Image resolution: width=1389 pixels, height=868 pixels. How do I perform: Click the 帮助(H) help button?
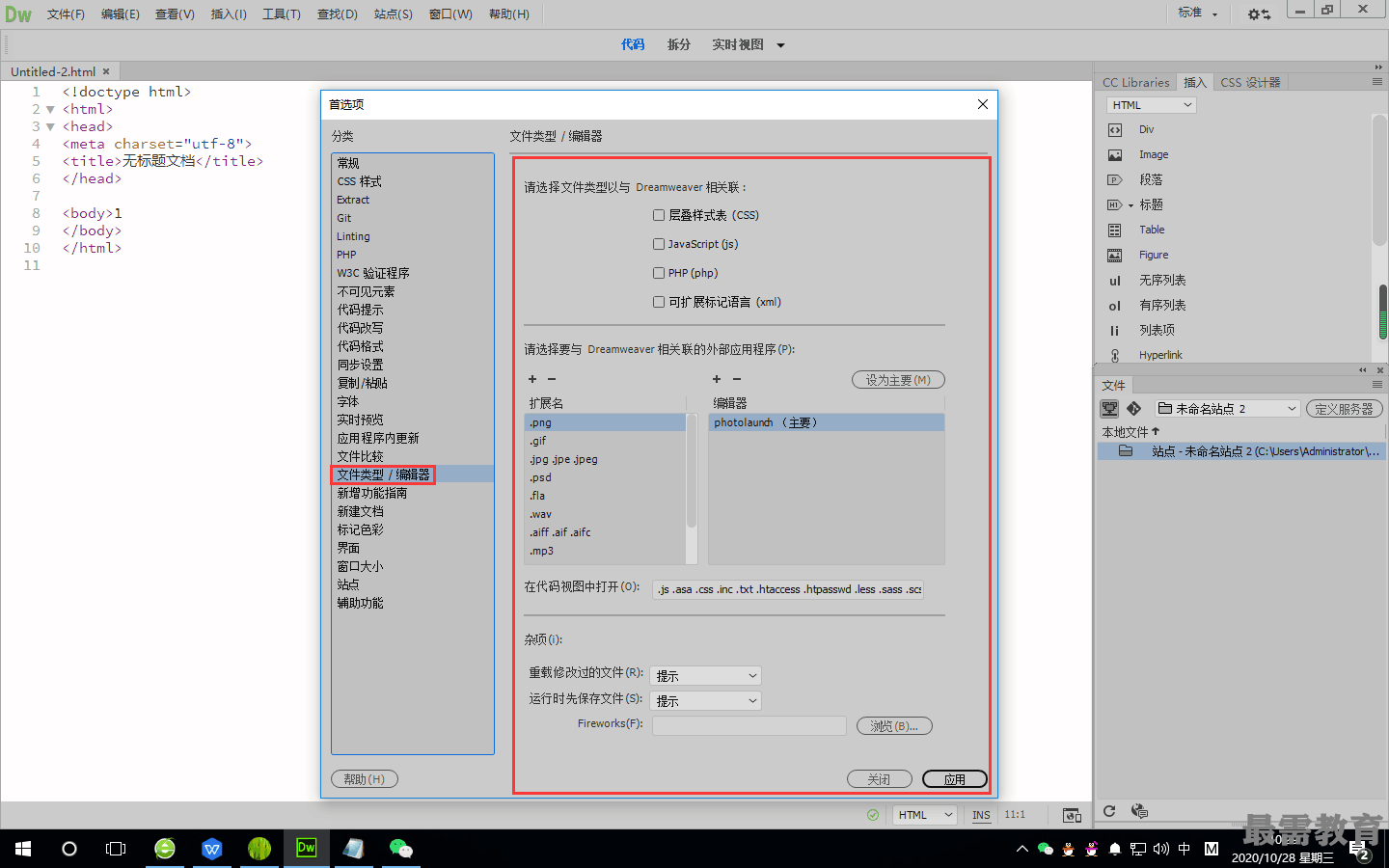(x=364, y=779)
